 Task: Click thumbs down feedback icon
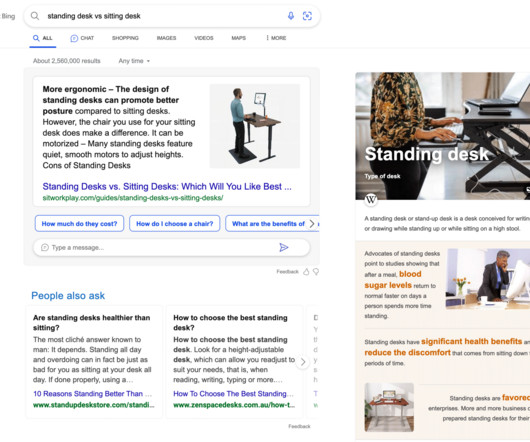[x=316, y=272]
